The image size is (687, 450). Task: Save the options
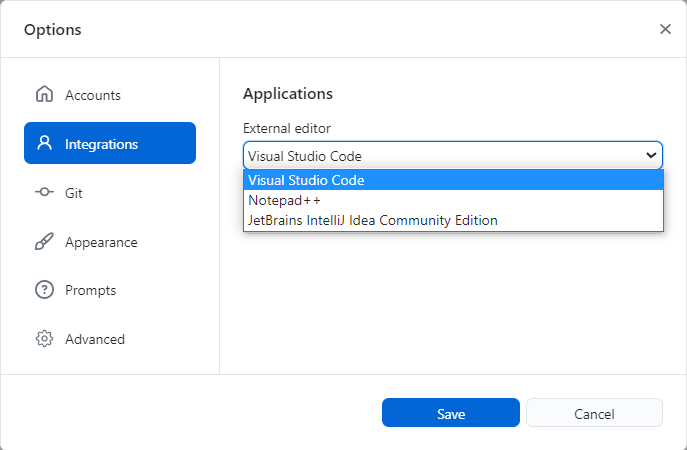[451, 413]
